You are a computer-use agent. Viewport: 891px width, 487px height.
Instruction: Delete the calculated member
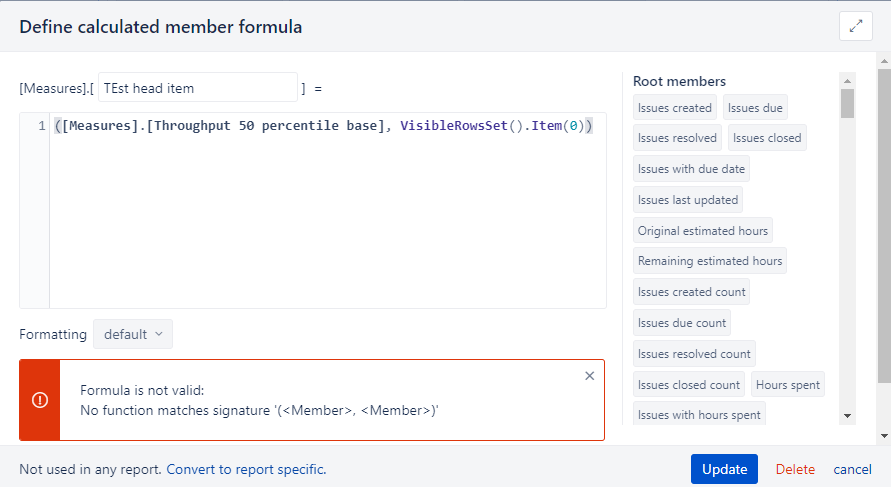click(x=795, y=469)
